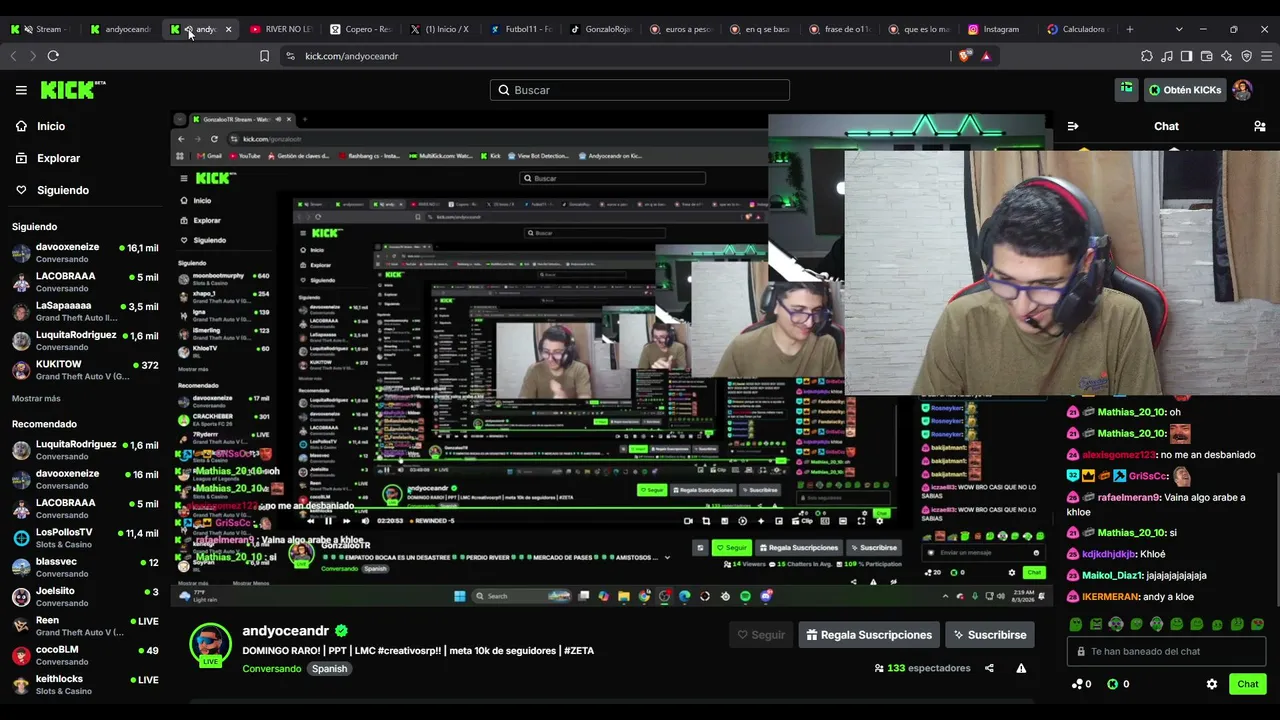
Task: Switch to the Copero browser tab
Action: coord(362,29)
